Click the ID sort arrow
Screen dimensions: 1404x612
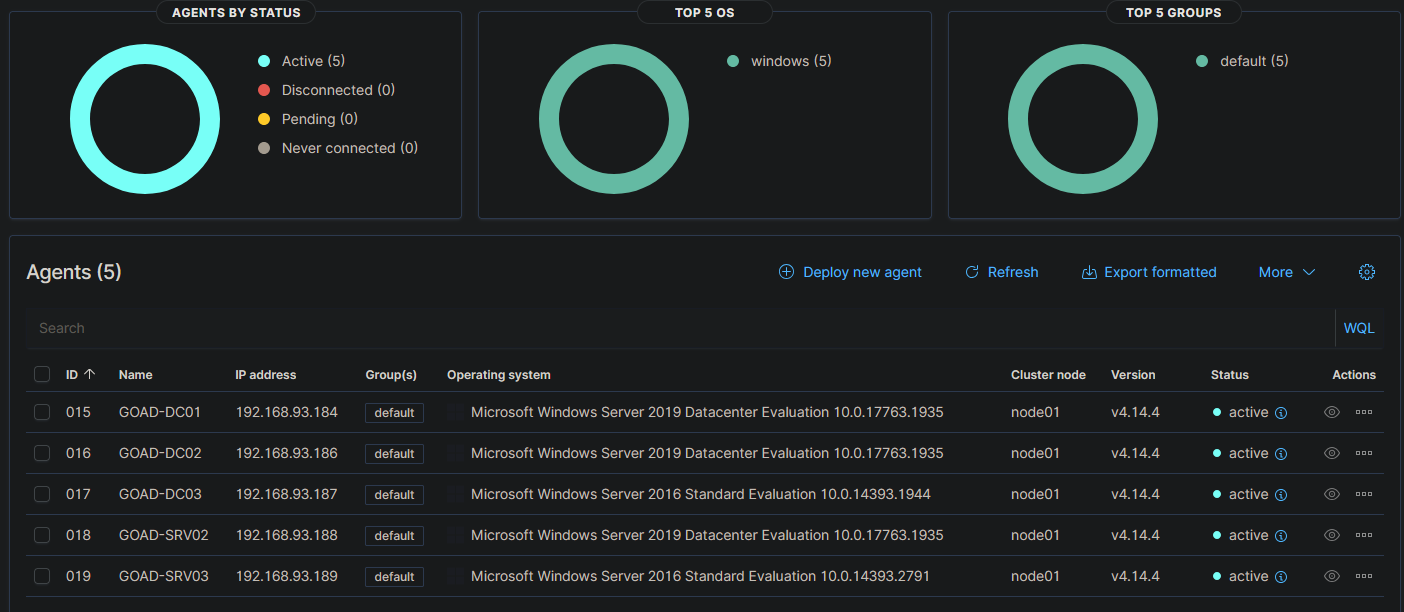click(x=89, y=374)
